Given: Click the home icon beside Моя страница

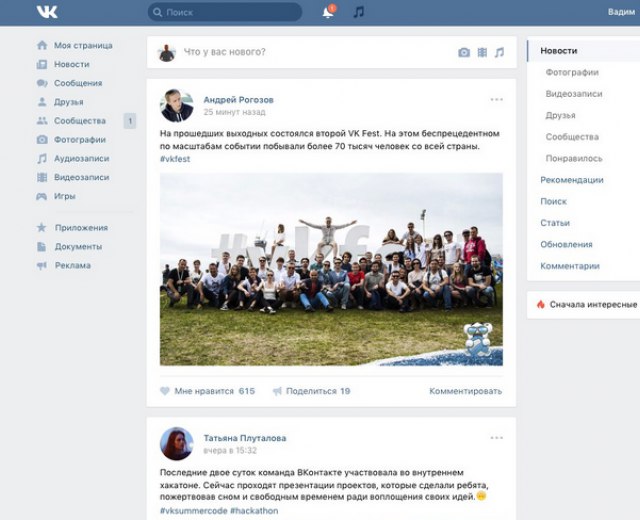Looking at the screenshot, I should point(42,45).
